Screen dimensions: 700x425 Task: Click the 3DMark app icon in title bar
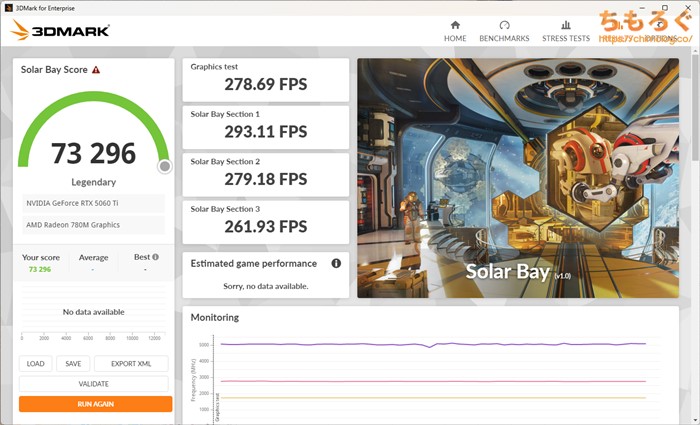[x=8, y=8]
